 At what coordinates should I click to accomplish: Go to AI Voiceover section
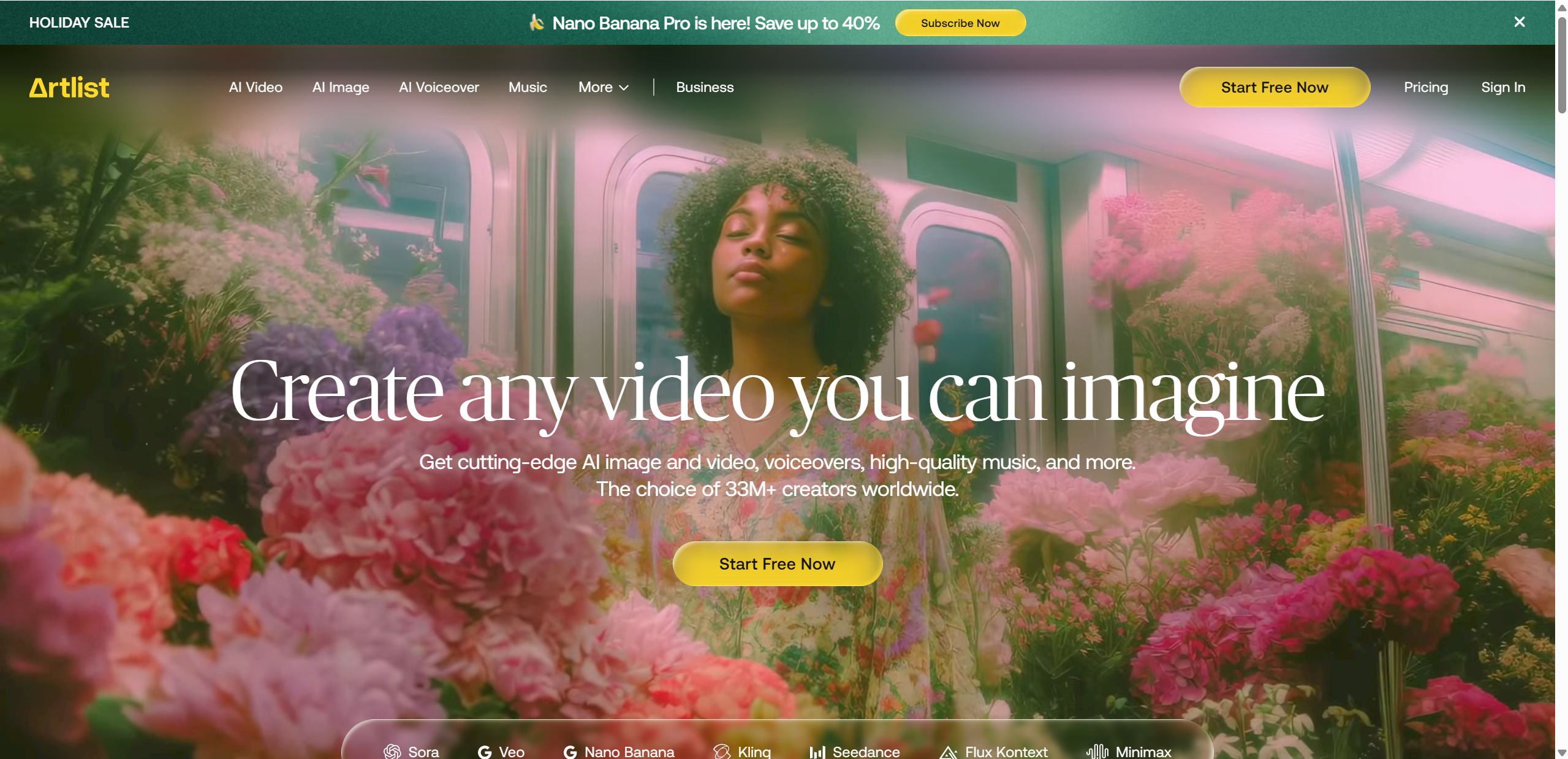(439, 87)
